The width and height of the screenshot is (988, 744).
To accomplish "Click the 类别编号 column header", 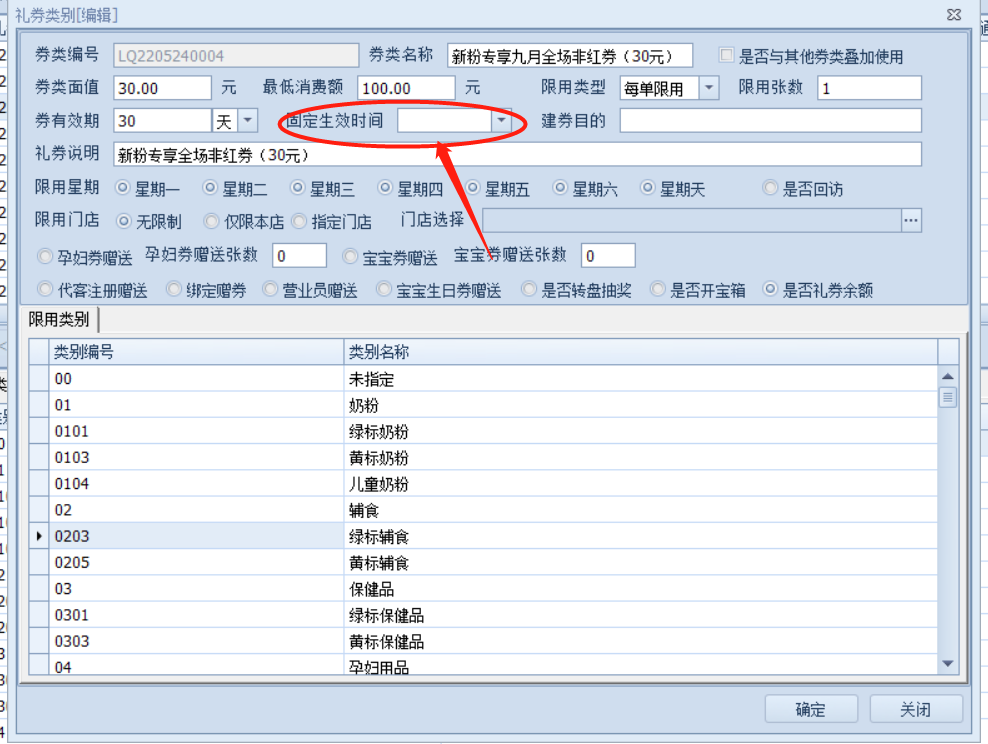I will point(196,352).
